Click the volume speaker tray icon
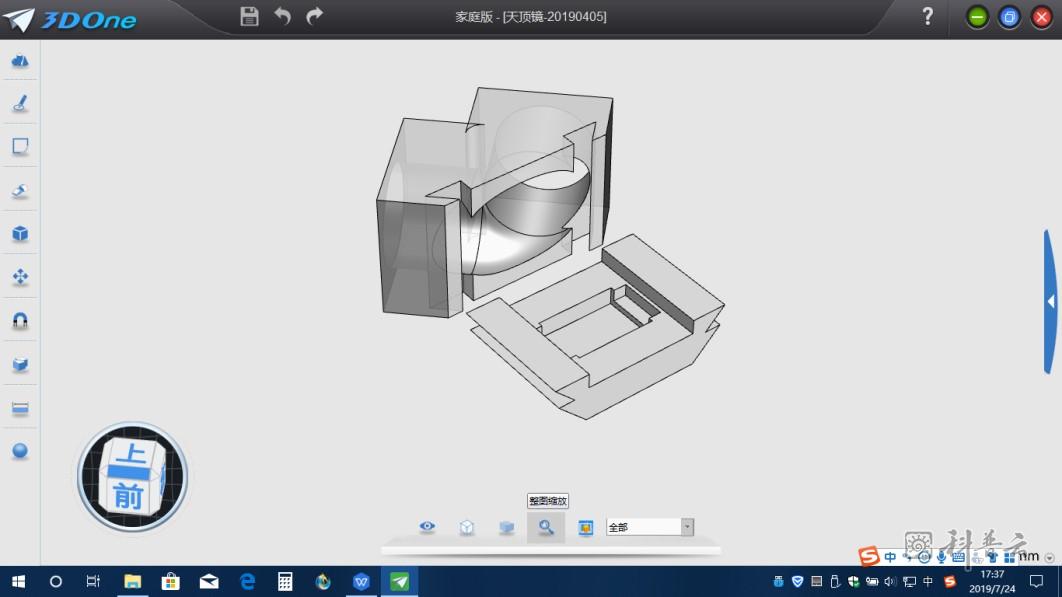The image size is (1062, 597). click(890, 581)
